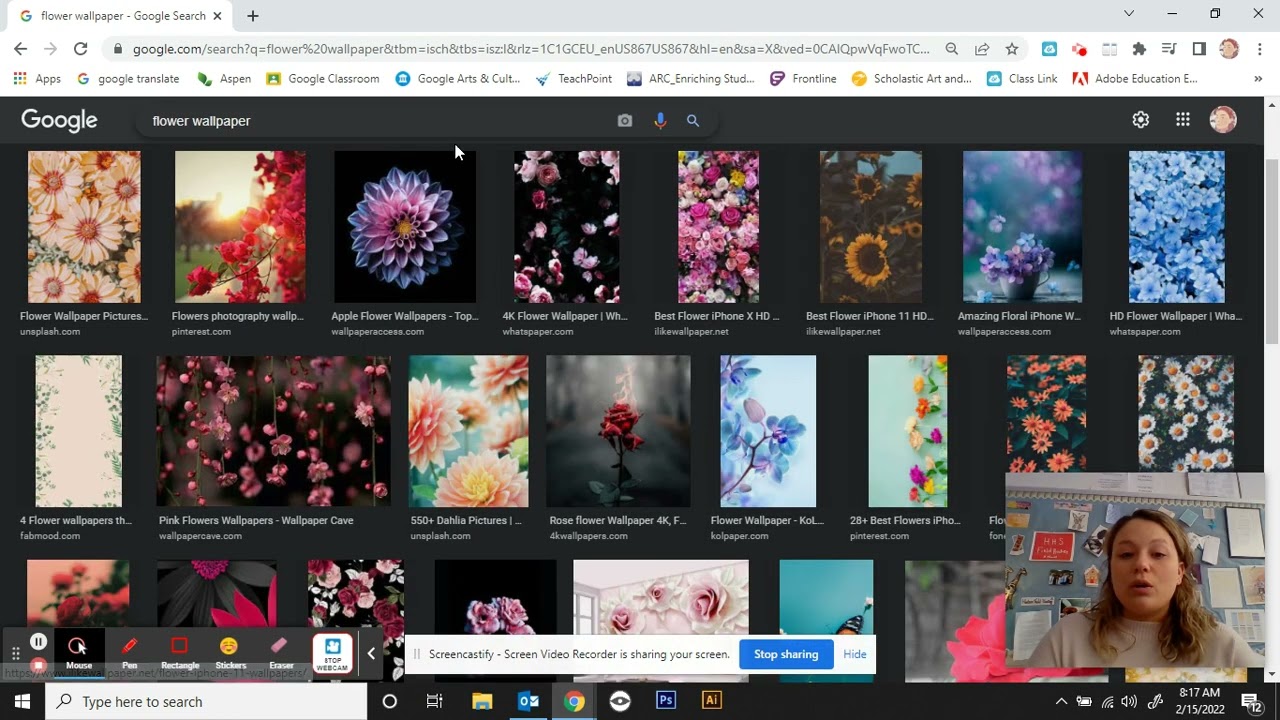Open the sunflower iPhone 11 wallpaper thumbnail
1280x720 pixels.
(x=871, y=227)
